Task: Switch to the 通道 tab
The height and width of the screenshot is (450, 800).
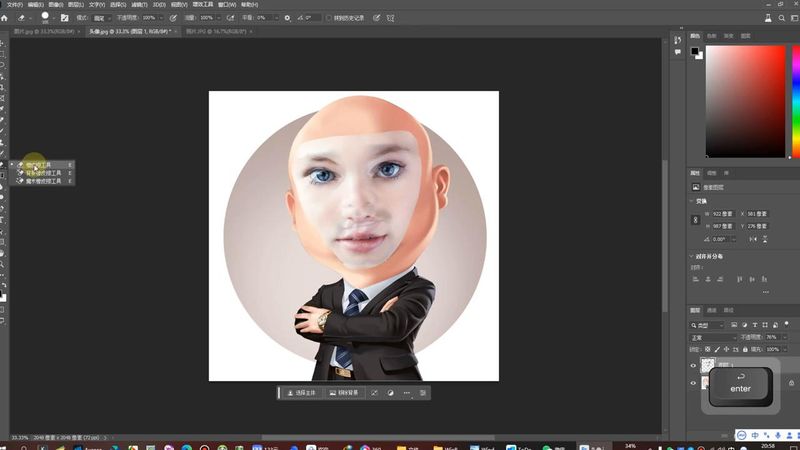Action: (x=712, y=311)
